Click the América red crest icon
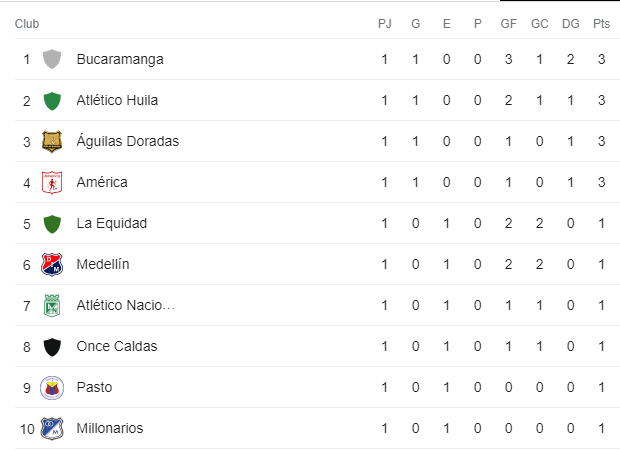This screenshot has width=620, height=451. coord(52,182)
